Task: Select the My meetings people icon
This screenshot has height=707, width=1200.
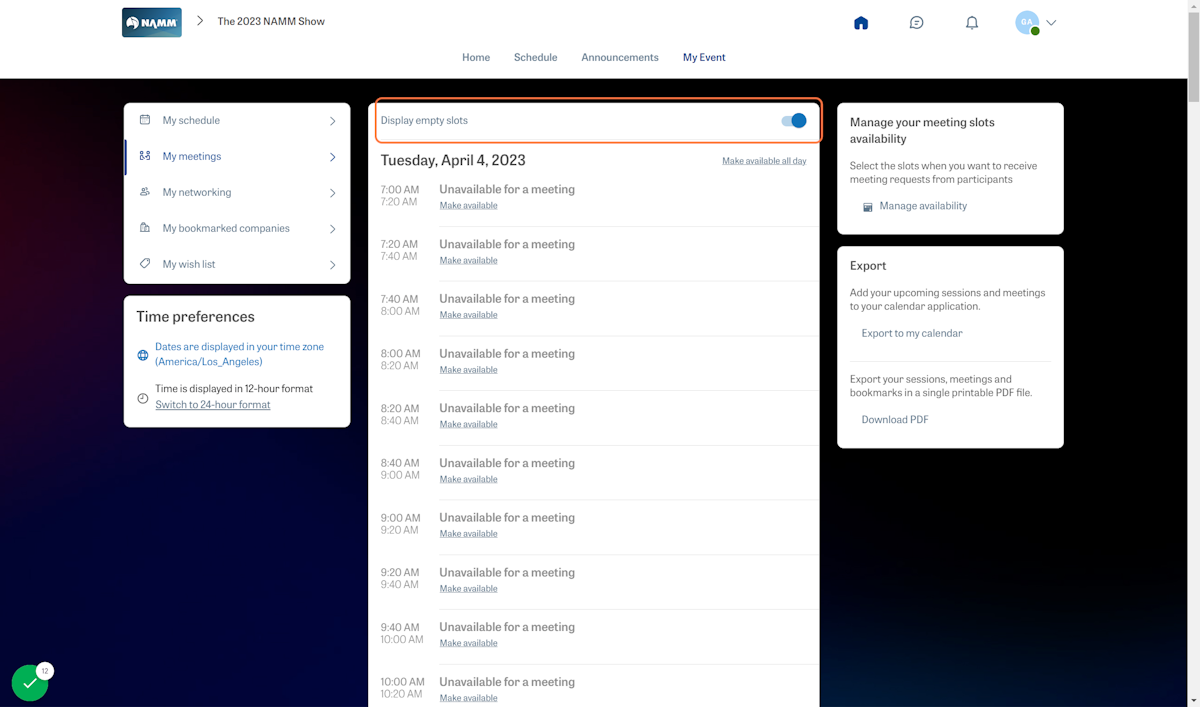Action: (x=143, y=156)
